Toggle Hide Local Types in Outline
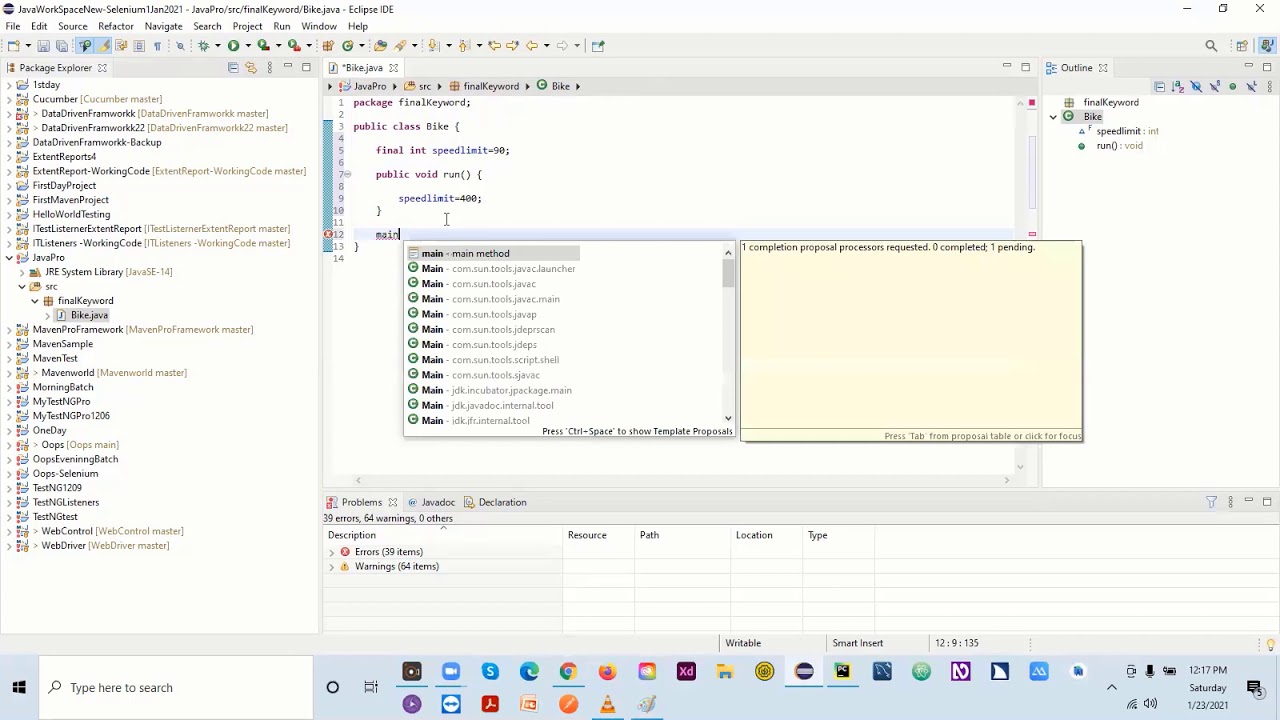Viewport: 1280px width, 720px height. 1251,86
